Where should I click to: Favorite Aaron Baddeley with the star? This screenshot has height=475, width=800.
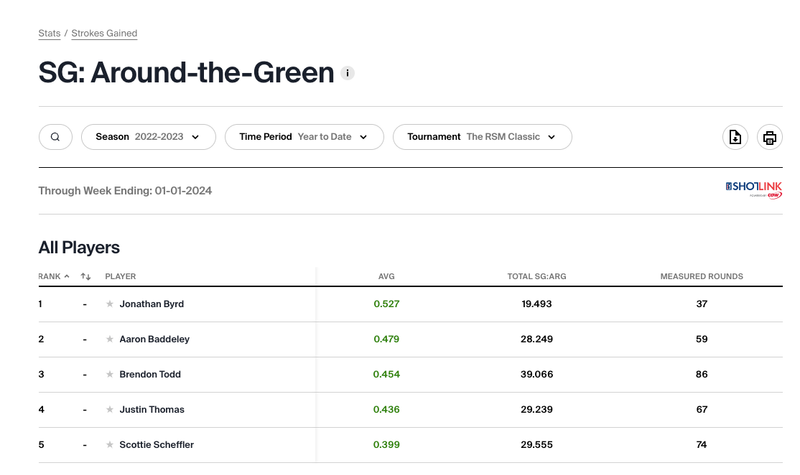point(109,339)
